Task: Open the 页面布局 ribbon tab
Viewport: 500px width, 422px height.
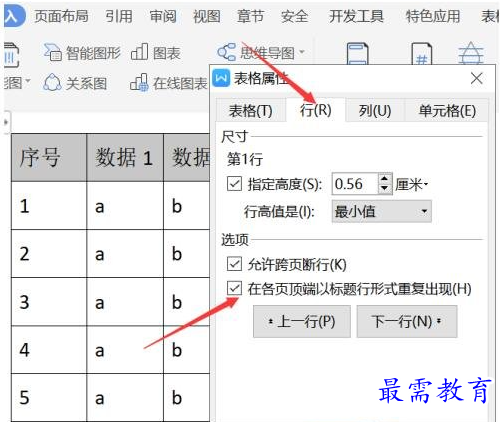Action: 61,16
